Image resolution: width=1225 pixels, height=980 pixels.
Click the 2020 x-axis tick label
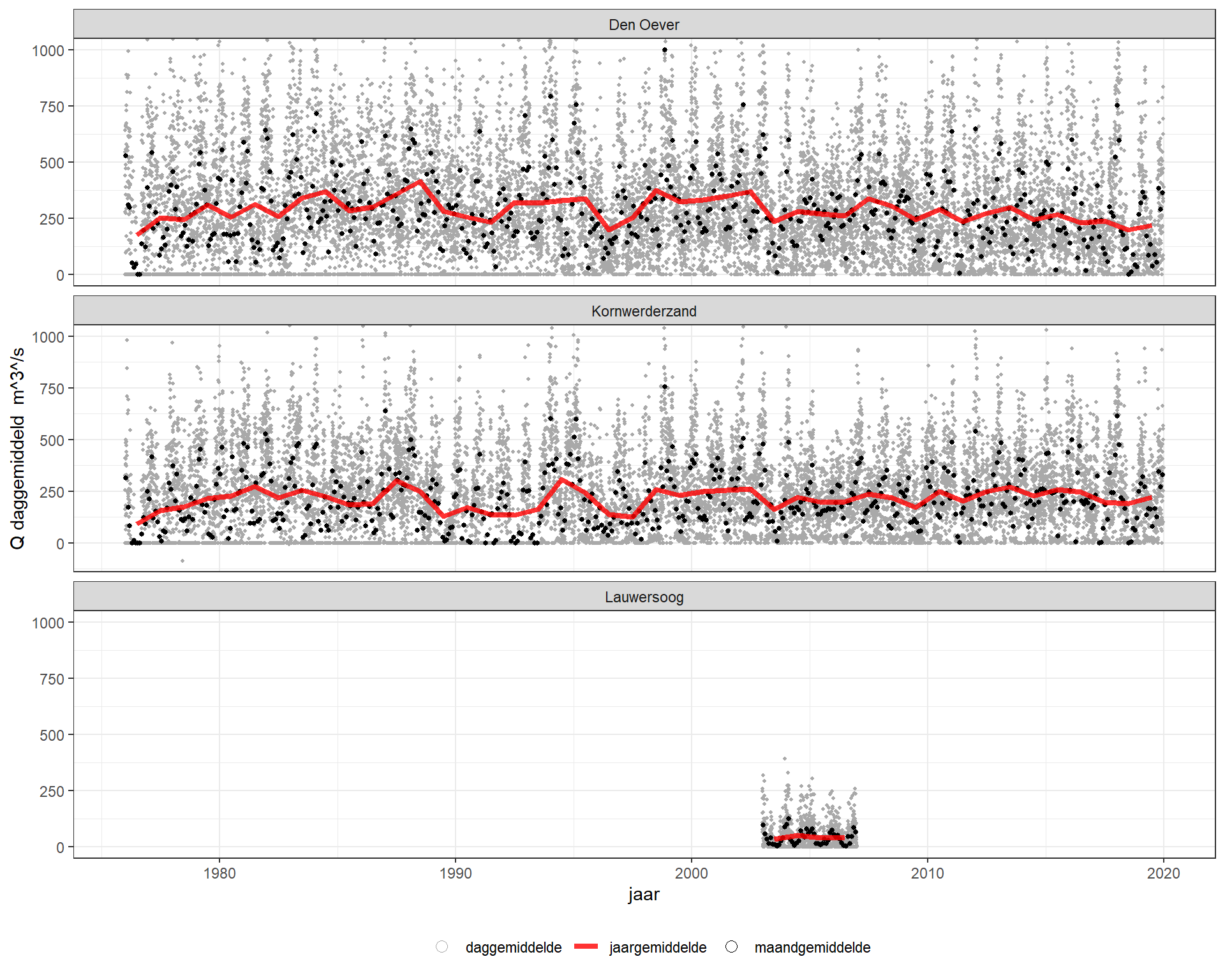(1164, 873)
